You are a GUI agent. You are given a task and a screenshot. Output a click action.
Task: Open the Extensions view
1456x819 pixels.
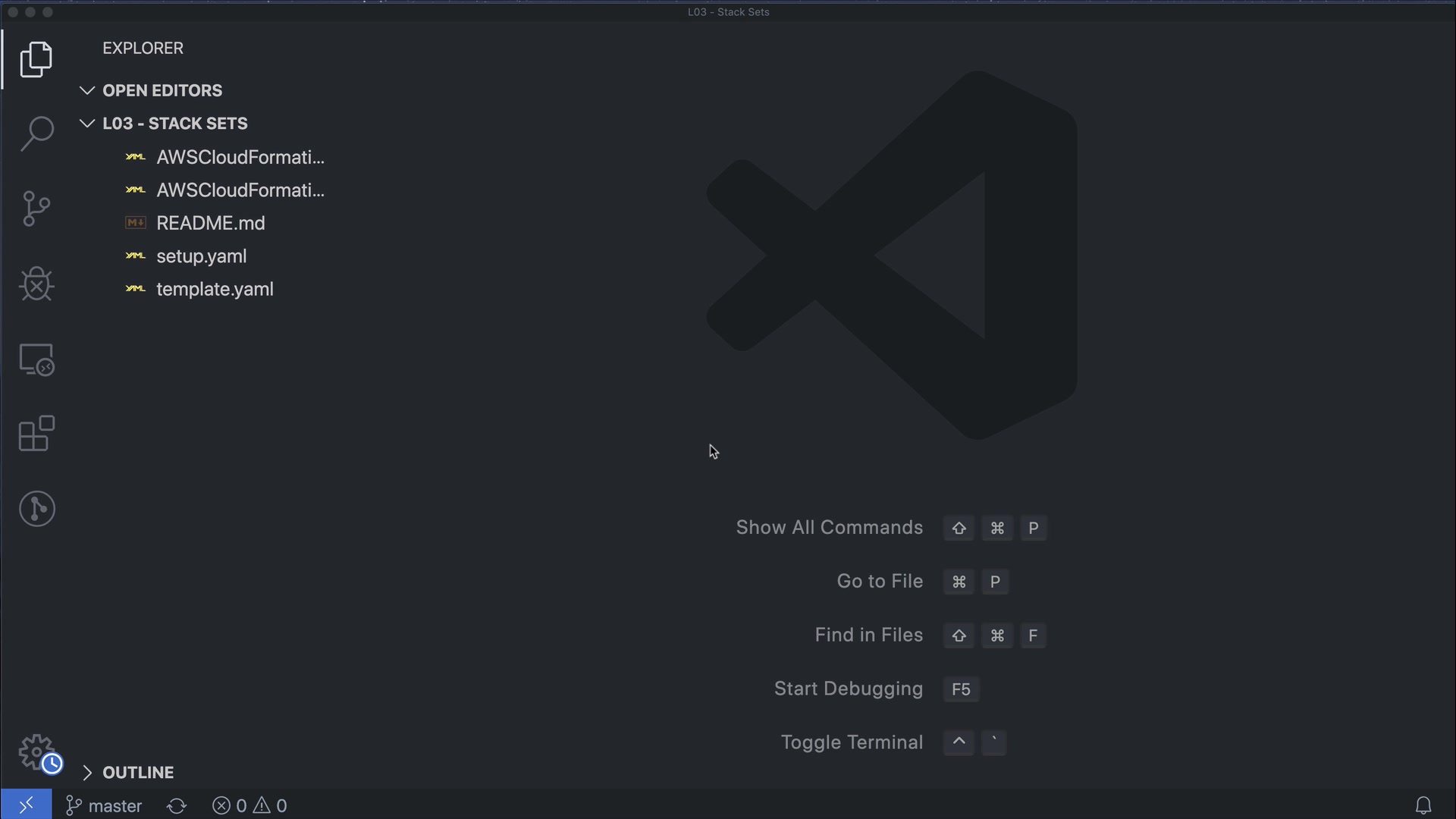click(x=36, y=434)
